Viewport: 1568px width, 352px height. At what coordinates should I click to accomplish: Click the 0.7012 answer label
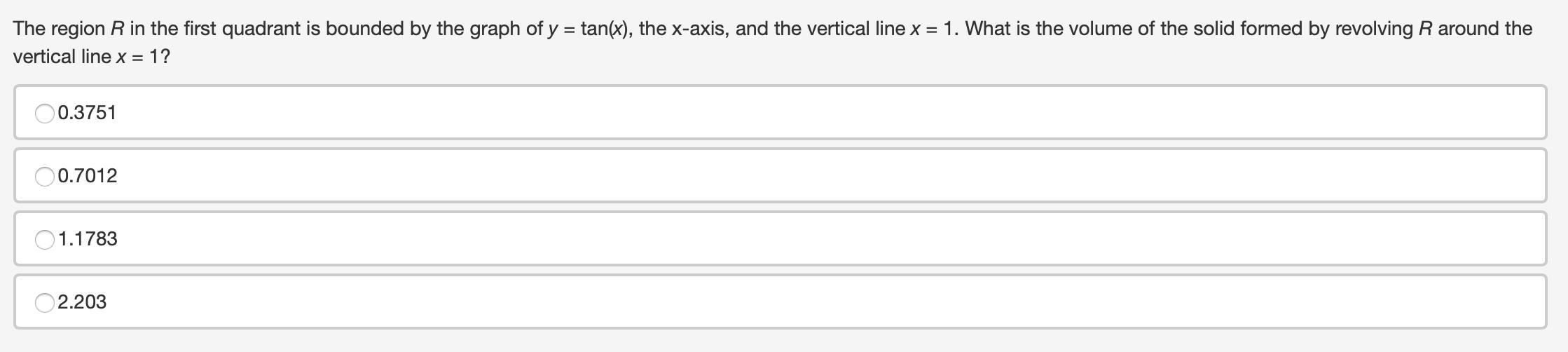[x=88, y=176]
